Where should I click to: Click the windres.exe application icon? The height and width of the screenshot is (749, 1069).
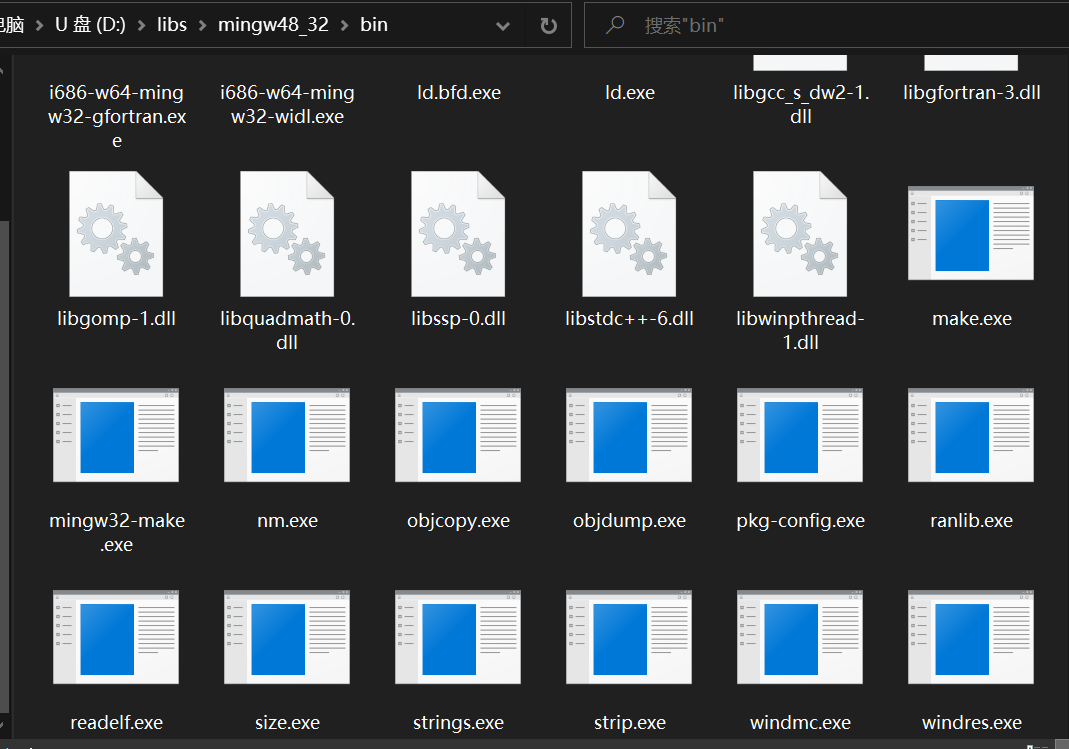pos(970,637)
